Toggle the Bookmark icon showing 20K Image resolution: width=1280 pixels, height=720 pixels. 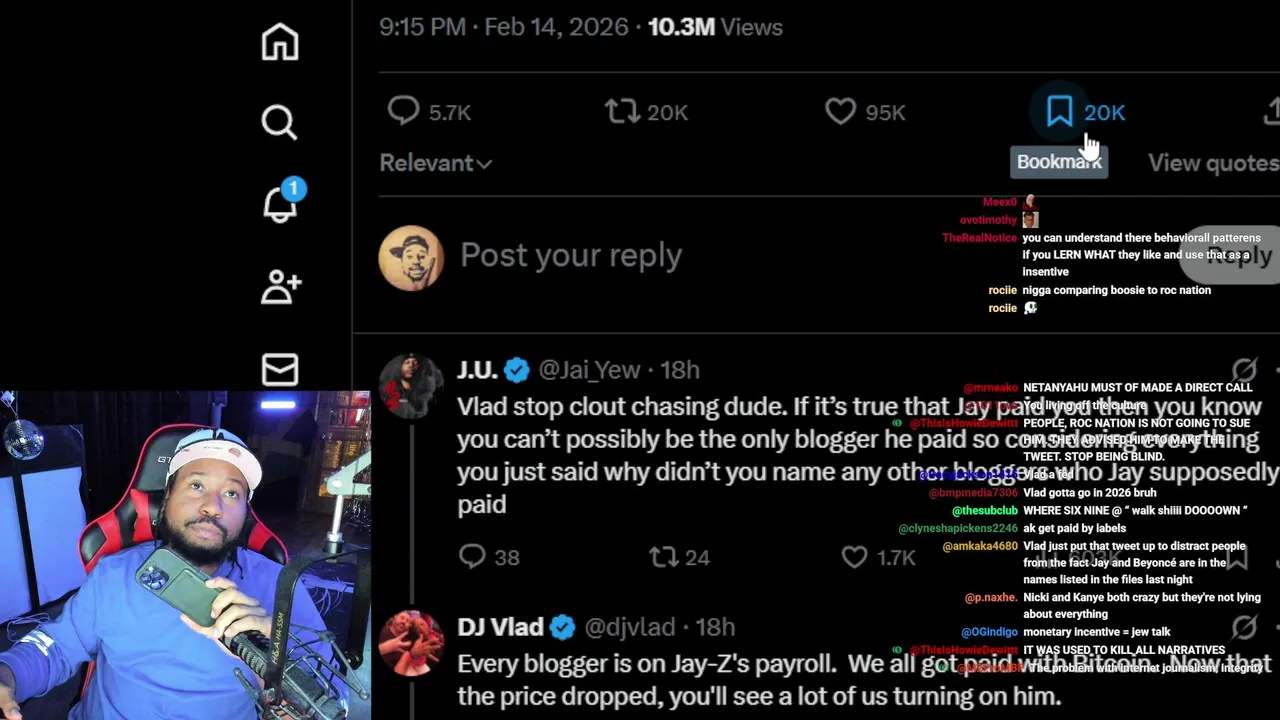(1060, 111)
